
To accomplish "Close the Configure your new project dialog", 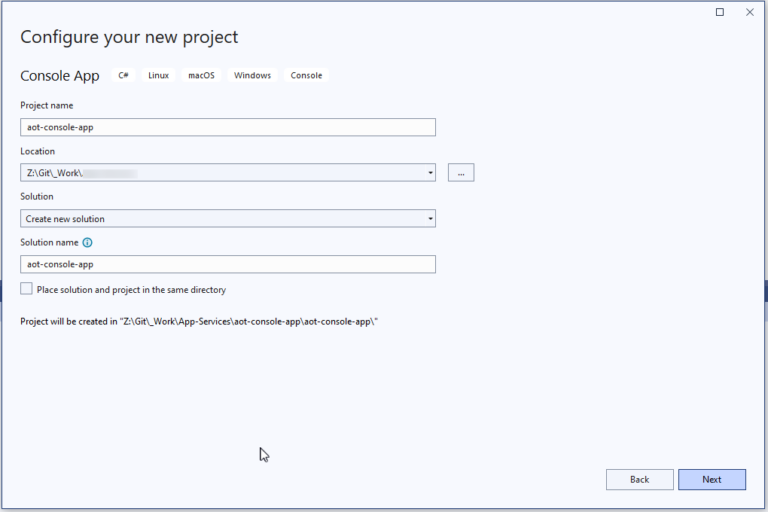I will pos(750,12).
